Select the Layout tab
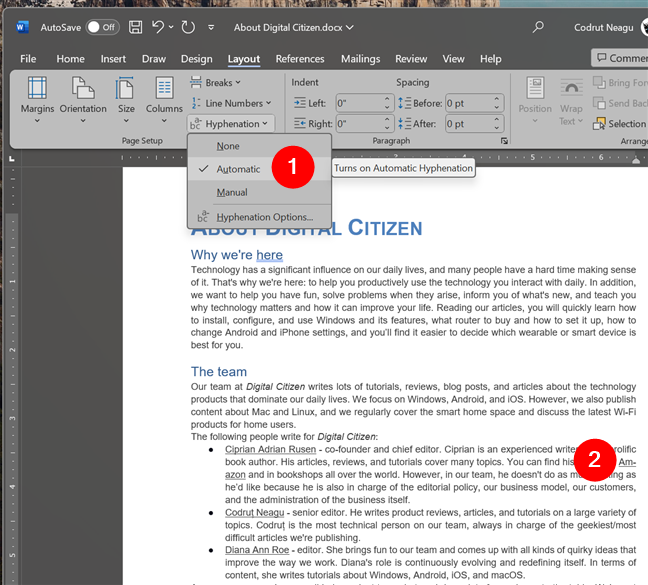648x585 pixels. [244, 59]
